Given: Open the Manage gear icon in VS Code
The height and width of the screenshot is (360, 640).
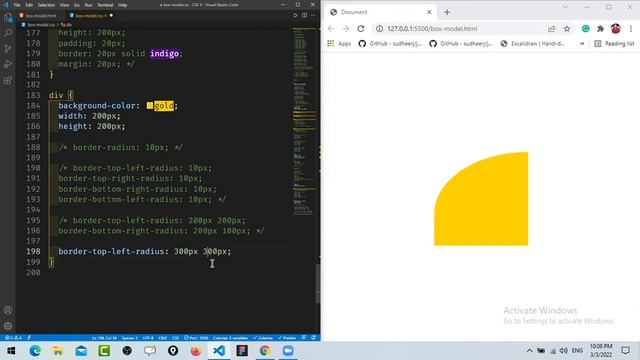Looking at the screenshot, I should [x=8, y=326].
